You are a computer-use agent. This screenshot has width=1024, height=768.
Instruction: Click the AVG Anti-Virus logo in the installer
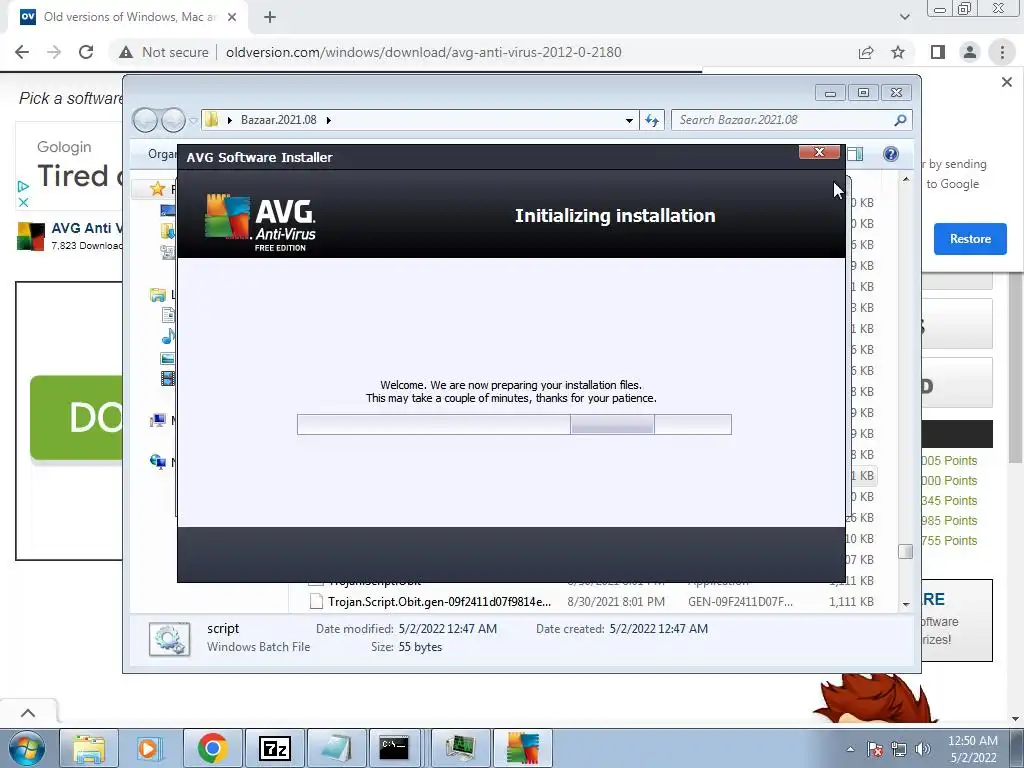260,222
